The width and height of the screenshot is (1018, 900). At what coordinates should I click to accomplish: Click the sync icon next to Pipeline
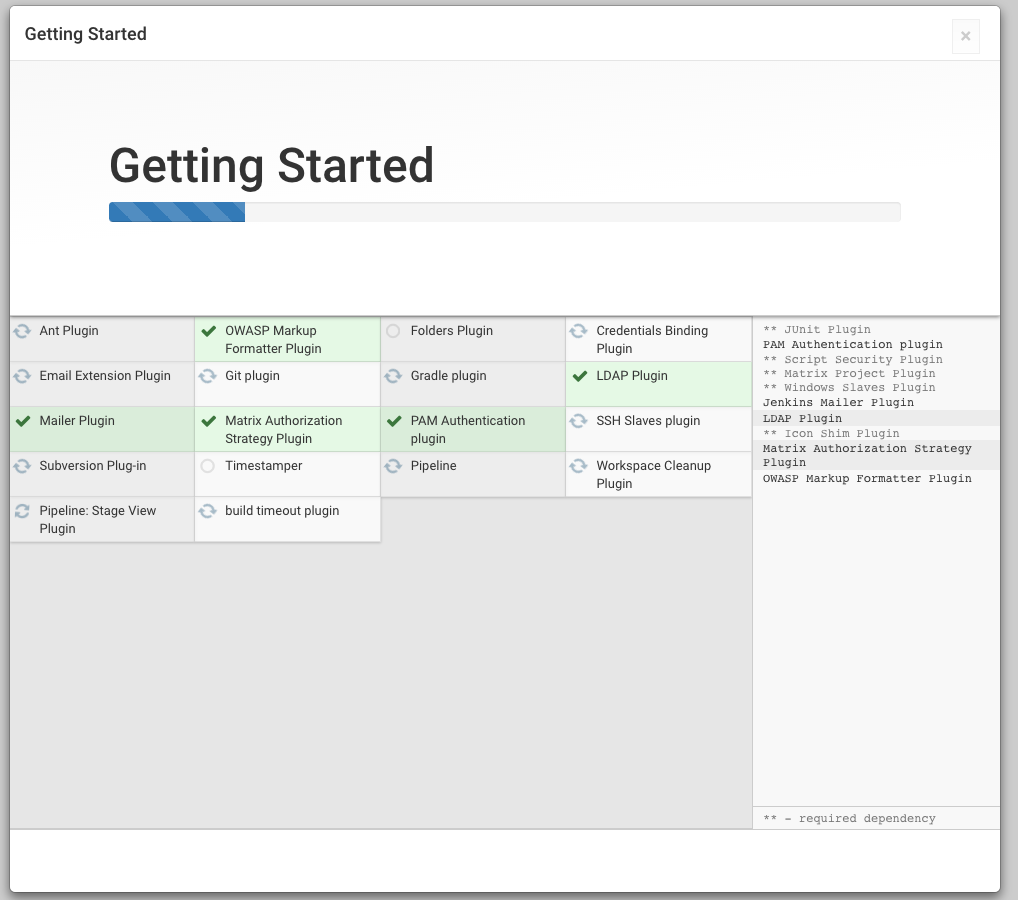(x=393, y=466)
